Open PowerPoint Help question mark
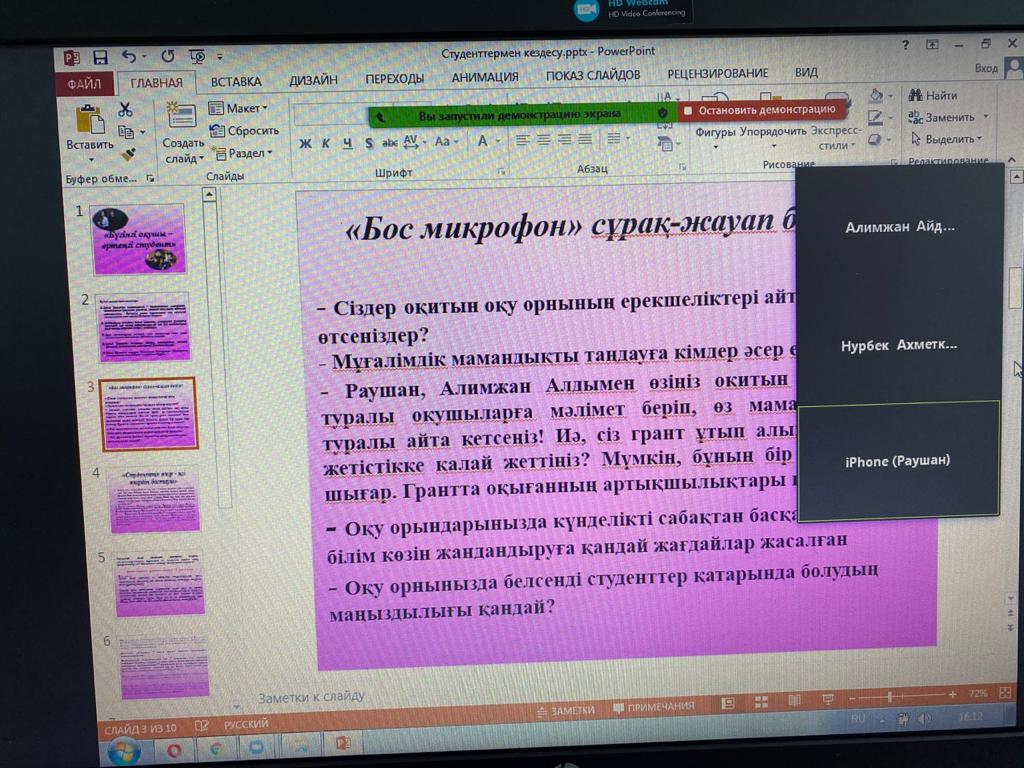Screen dimensions: 1024x768 [905, 45]
